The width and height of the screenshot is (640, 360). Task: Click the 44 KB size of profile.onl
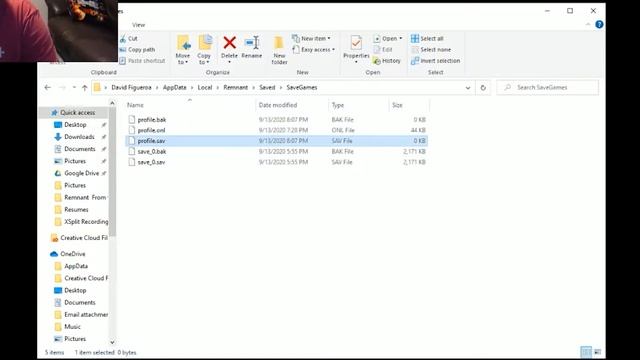418,130
